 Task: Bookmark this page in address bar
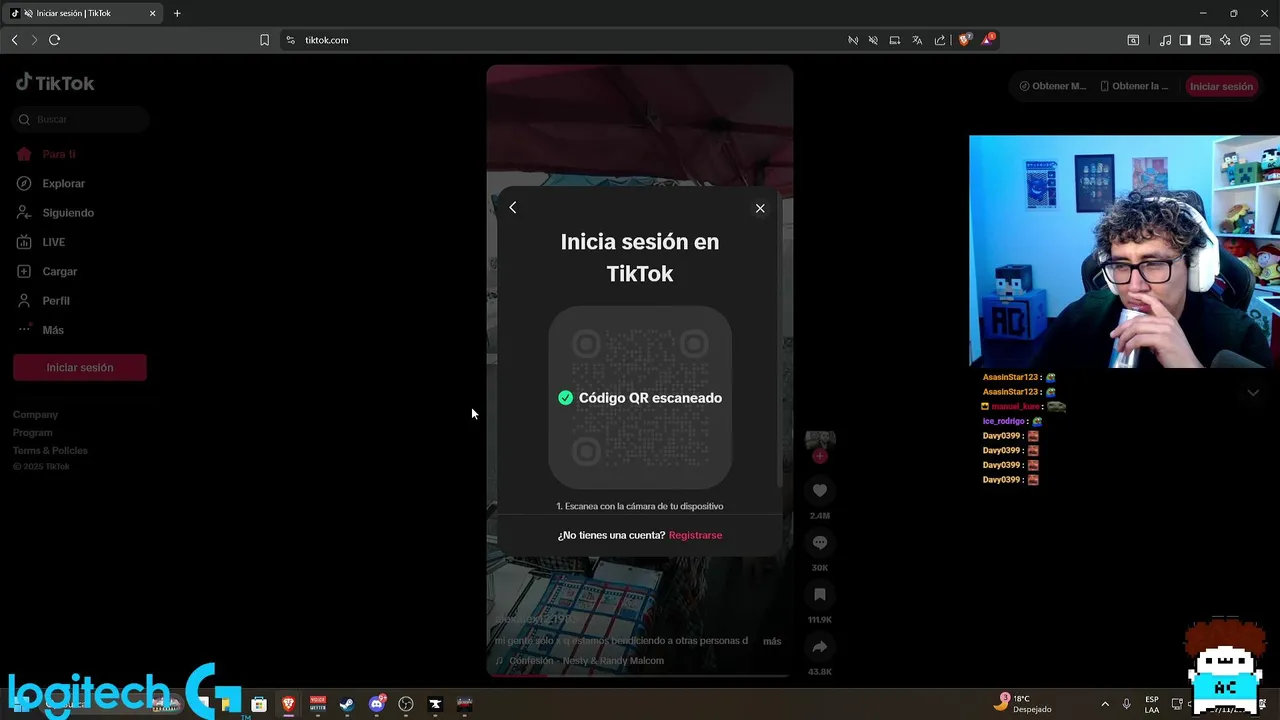264,40
